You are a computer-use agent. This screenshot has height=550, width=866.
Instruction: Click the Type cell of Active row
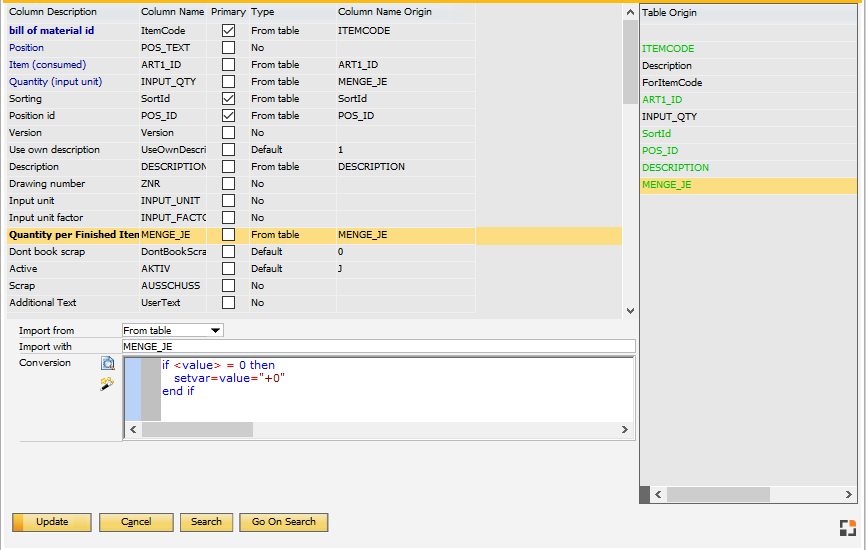tap(291, 269)
